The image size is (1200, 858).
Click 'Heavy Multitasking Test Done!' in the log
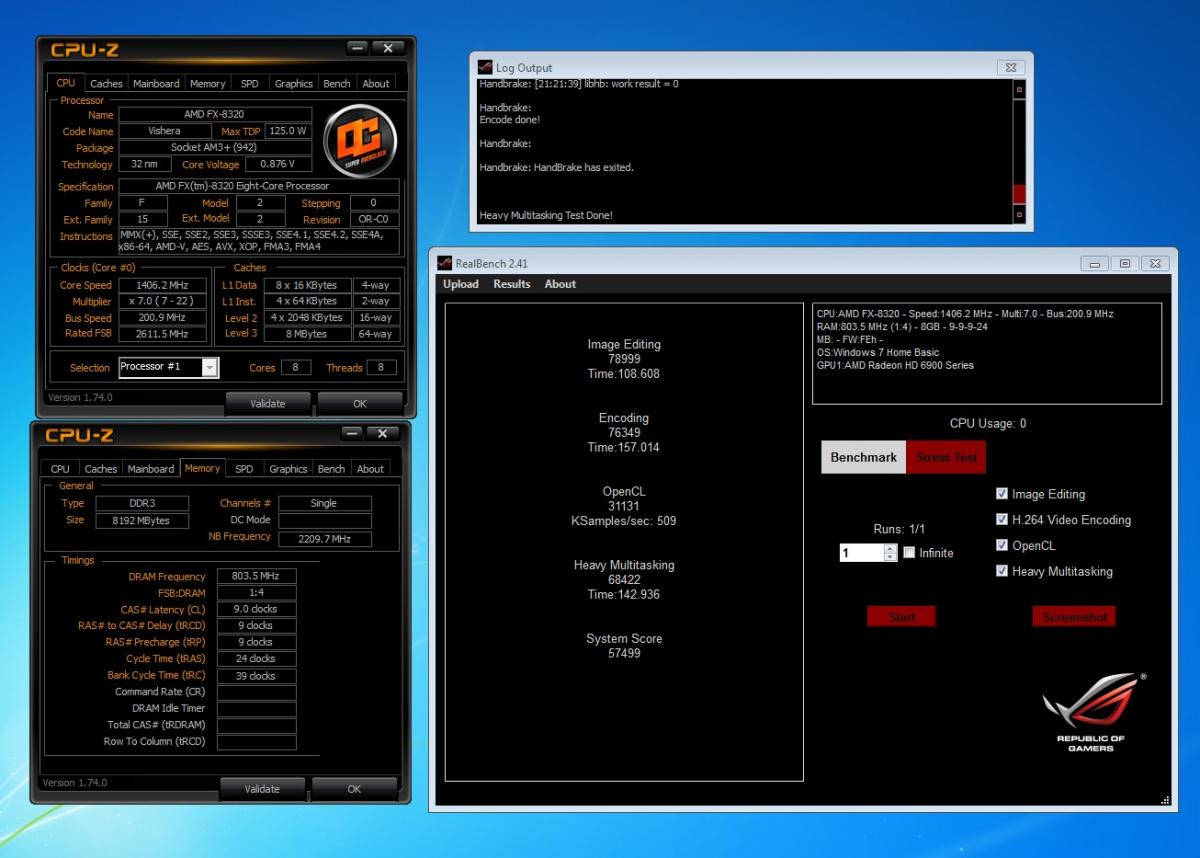[546, 215]
